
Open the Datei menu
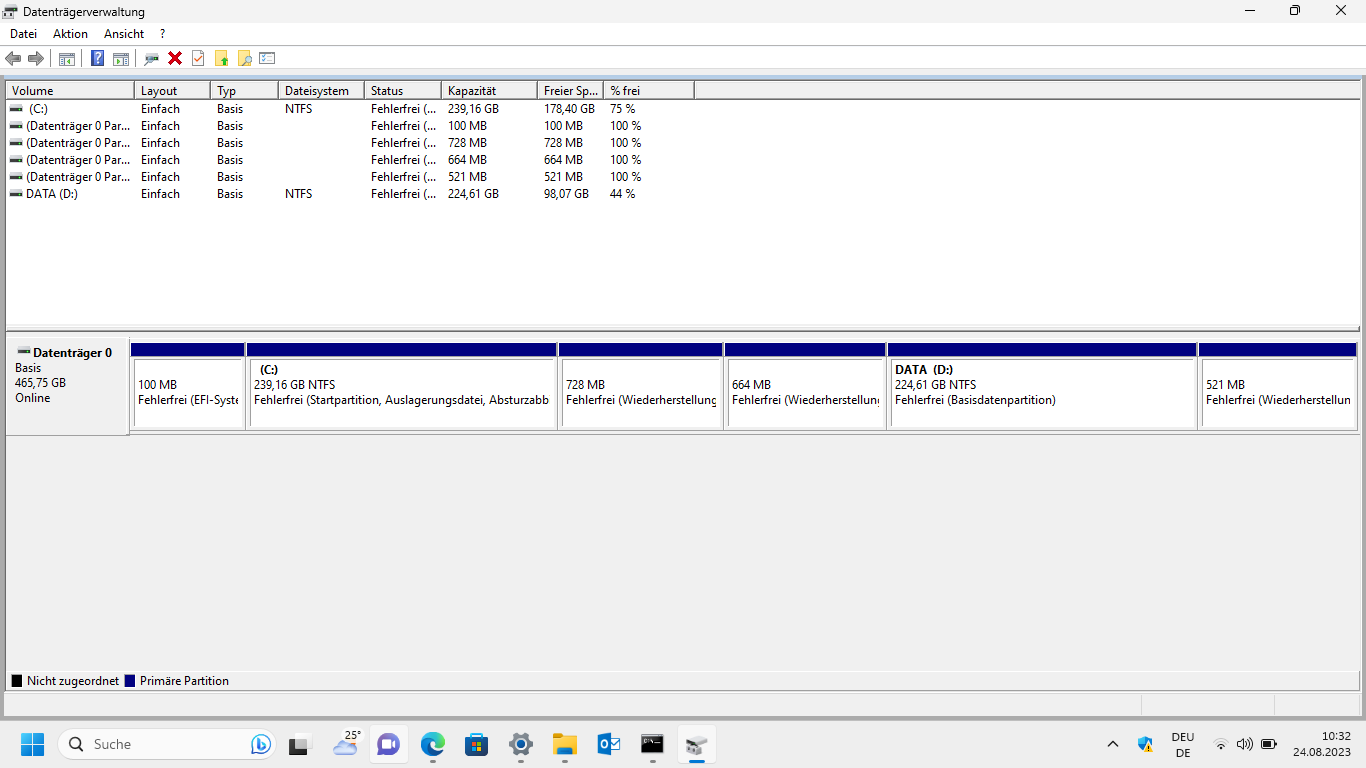[x=23, y=34]
